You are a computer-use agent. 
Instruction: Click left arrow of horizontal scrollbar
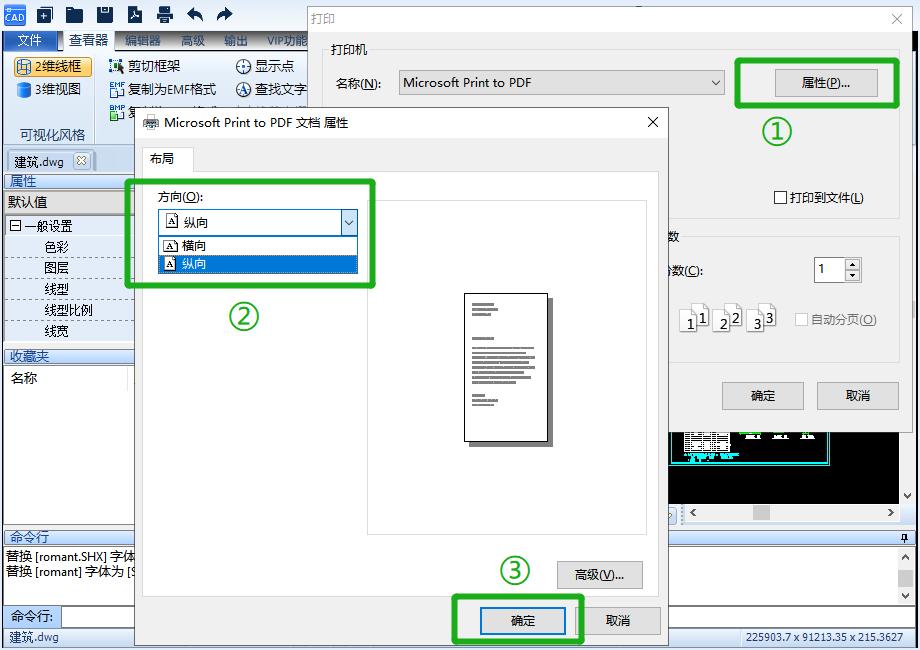click(693, 512)
